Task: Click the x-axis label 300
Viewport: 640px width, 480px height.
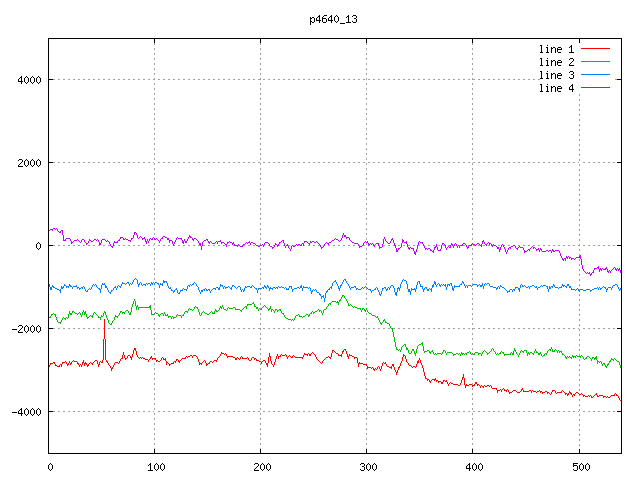Action: click(x=368, y=467)
